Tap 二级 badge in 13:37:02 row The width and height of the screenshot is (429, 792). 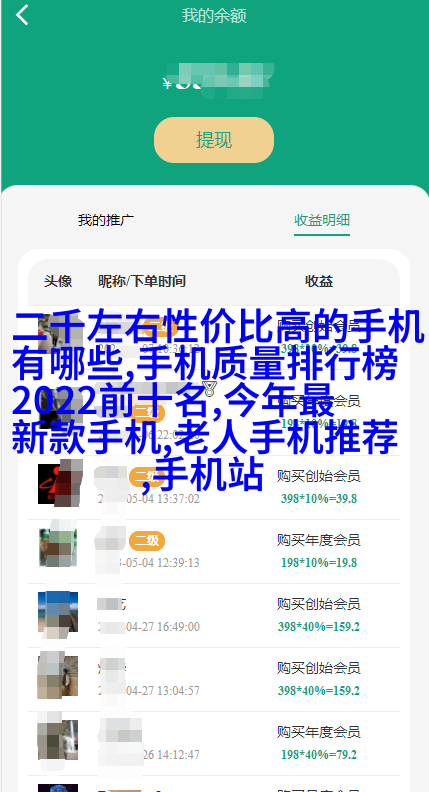[x=147, y=477]
